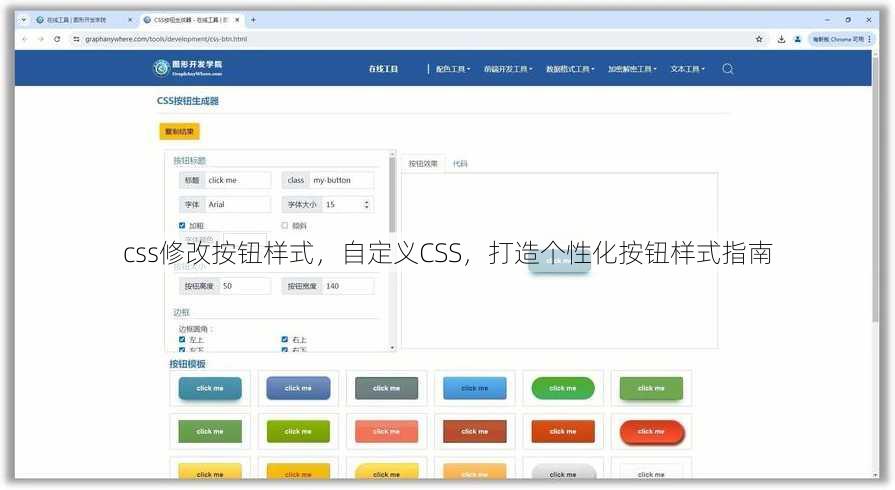
Task: Click the settings panel vertical scrollbar
Action: click(392, 194)
